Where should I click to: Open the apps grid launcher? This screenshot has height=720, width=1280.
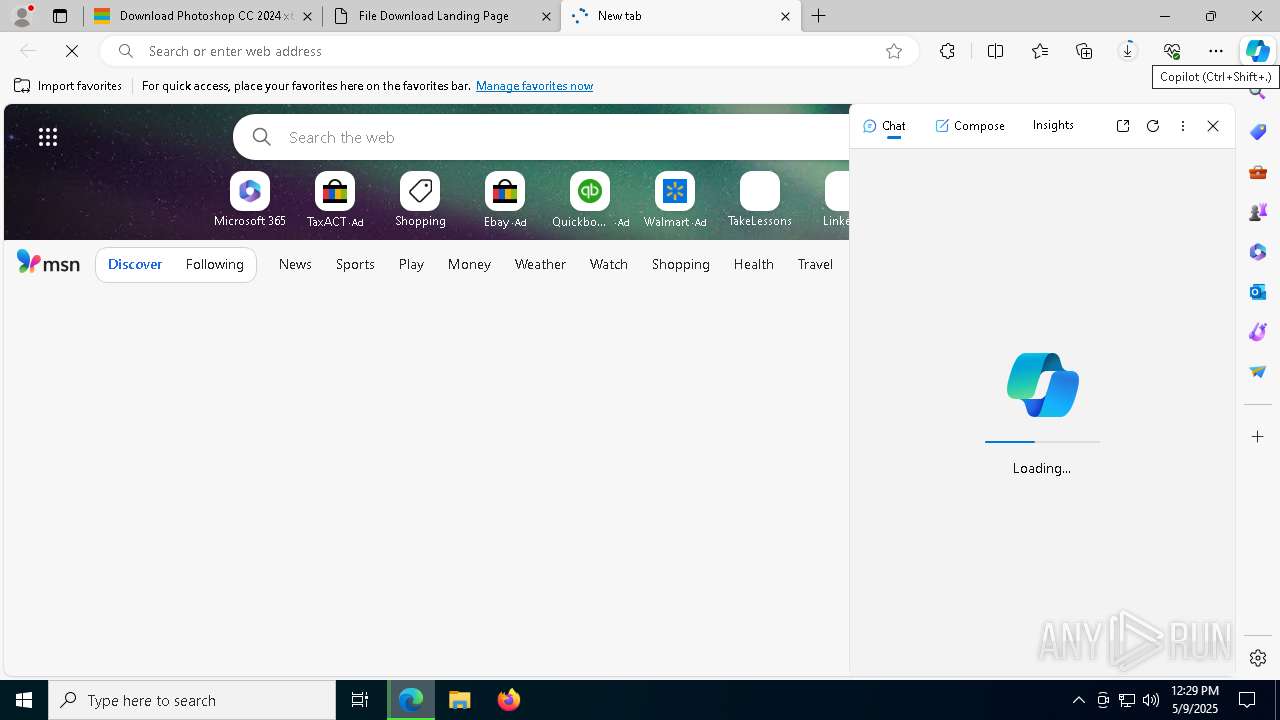click(48, 137)
